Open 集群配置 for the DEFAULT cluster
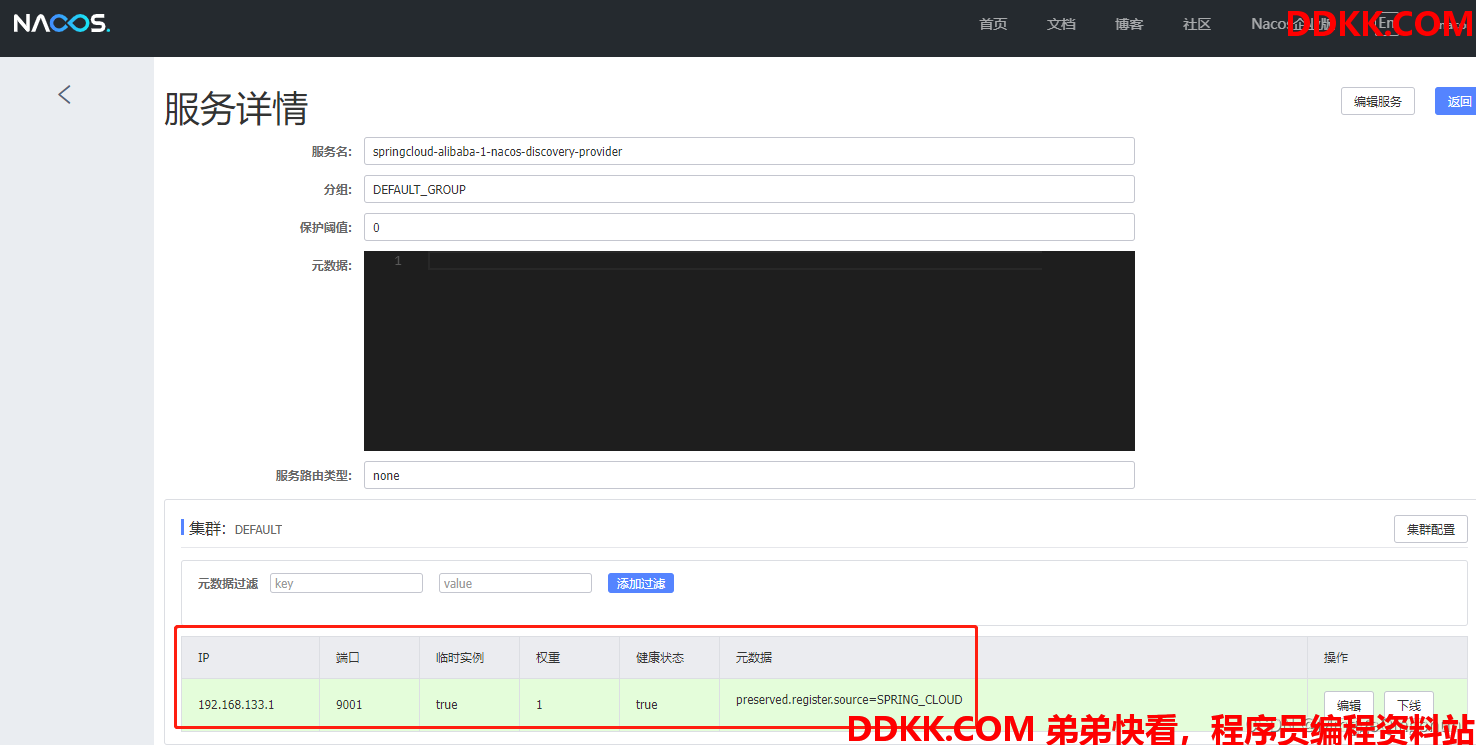 coord(1430,529)
